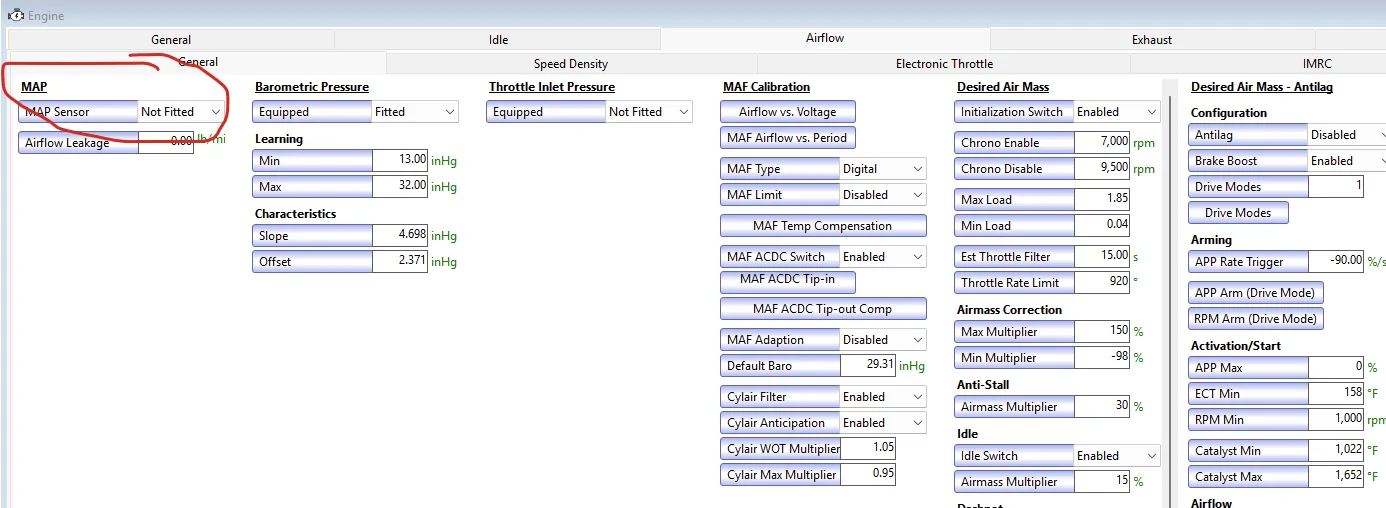
Task: Click the Throttle Inlet Pressure heading
Action: (x=551, y=87)
